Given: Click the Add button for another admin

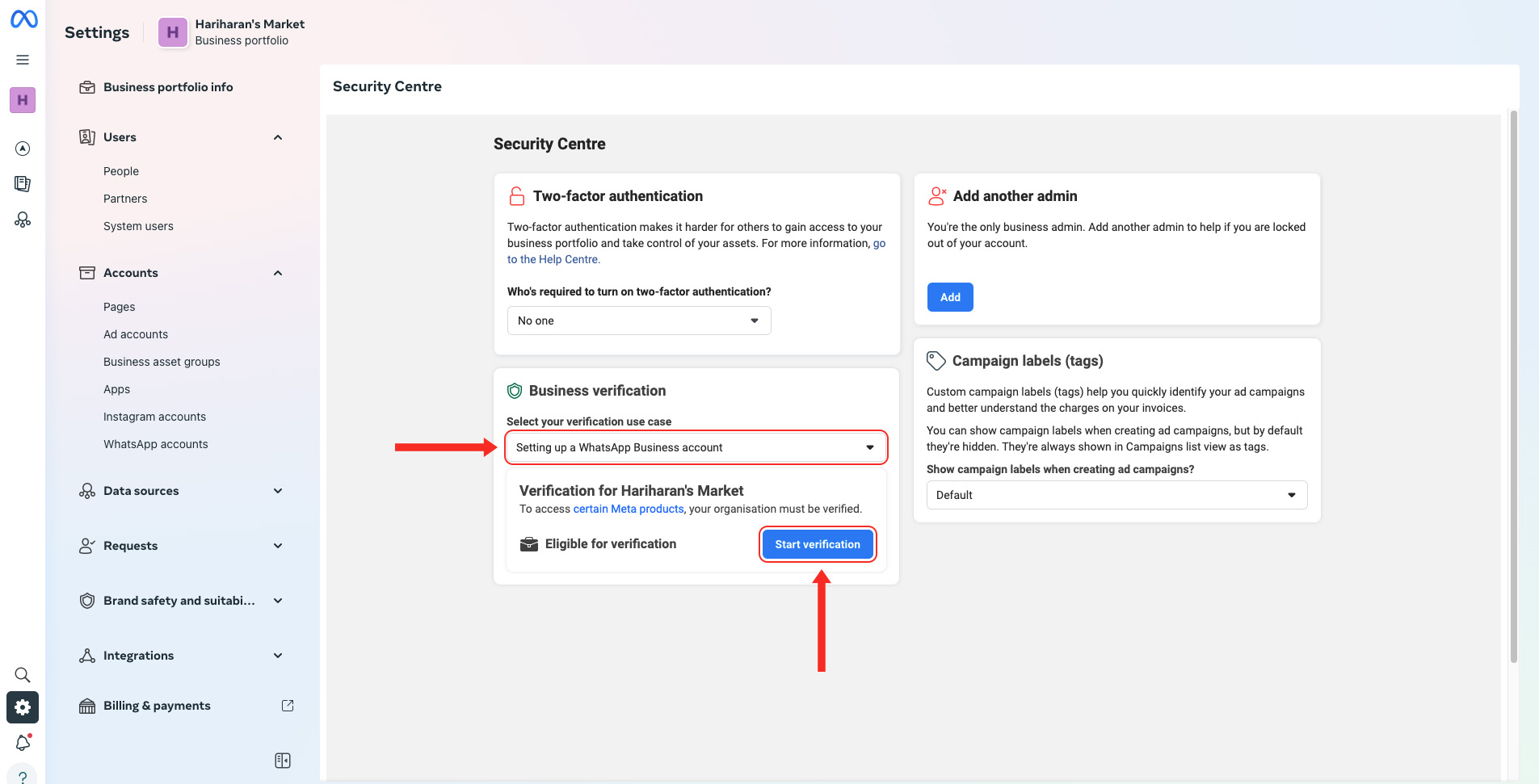Looking at the screenshot, I should [950, 297].
